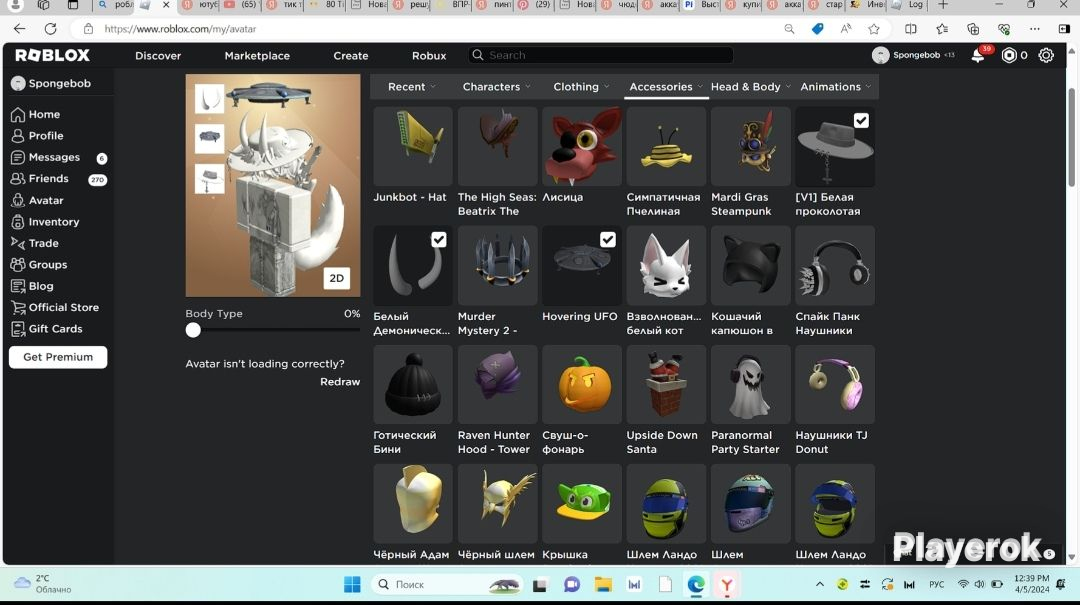Viewport: 1080px width, 605px height.
Task: Click the horns thumbnail beside the avatar preview
Action: point(209,99)
